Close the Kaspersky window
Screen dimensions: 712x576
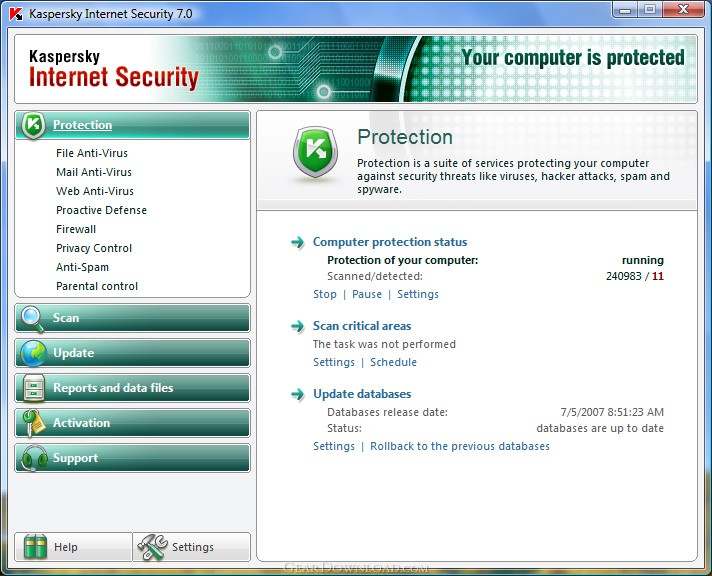coord(683,10)
